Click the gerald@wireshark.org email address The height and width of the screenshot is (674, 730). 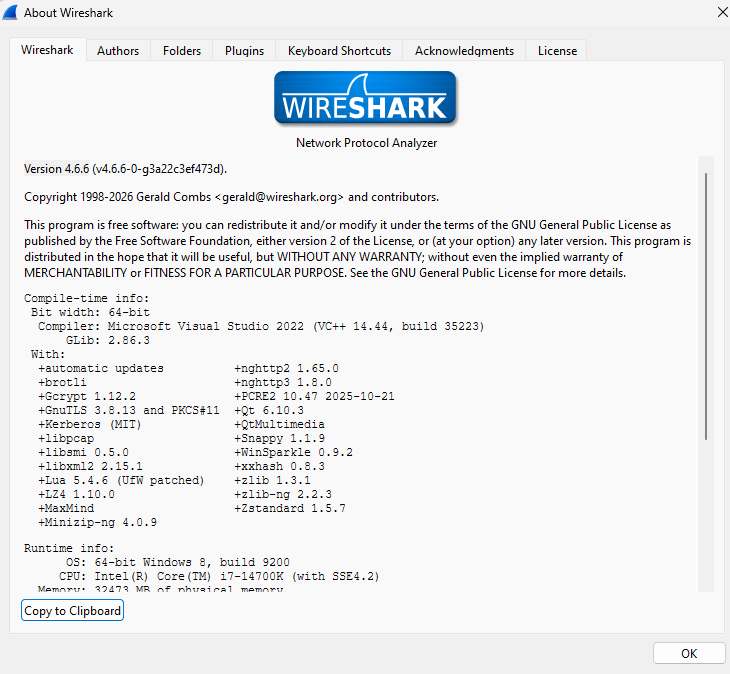[279, 197]
